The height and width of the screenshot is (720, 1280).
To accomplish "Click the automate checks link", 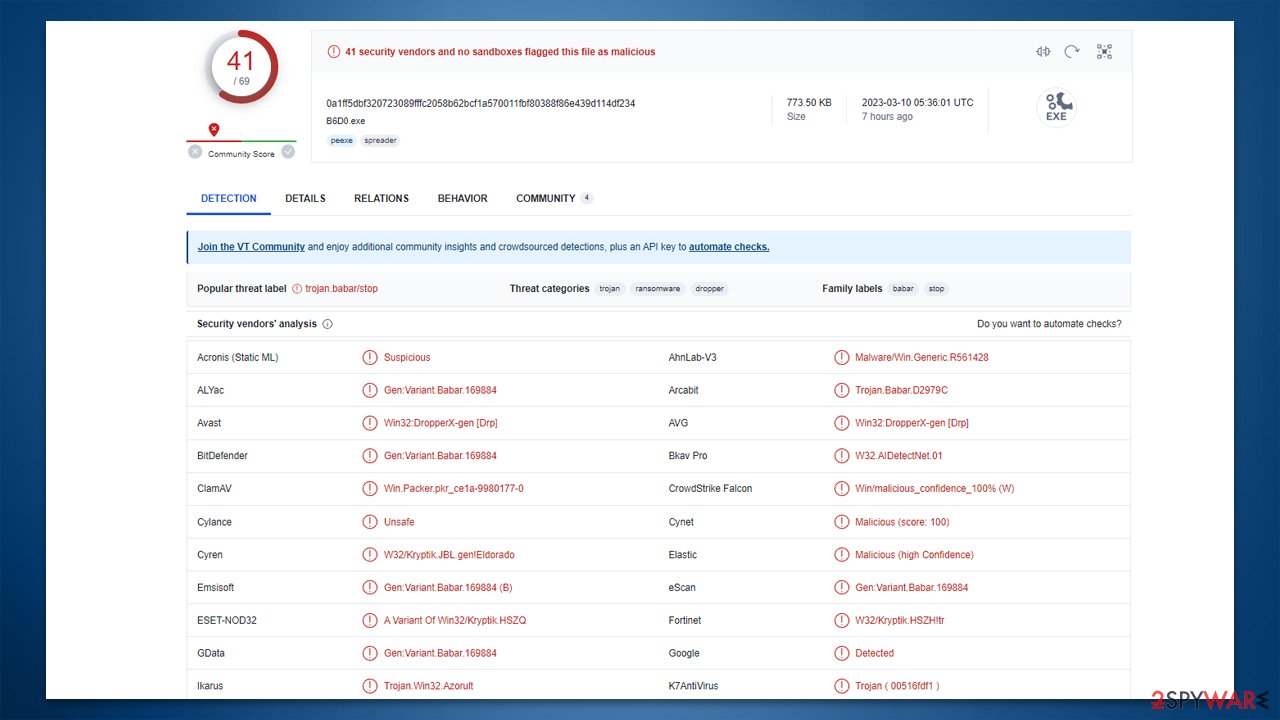I will pos(729,247).
